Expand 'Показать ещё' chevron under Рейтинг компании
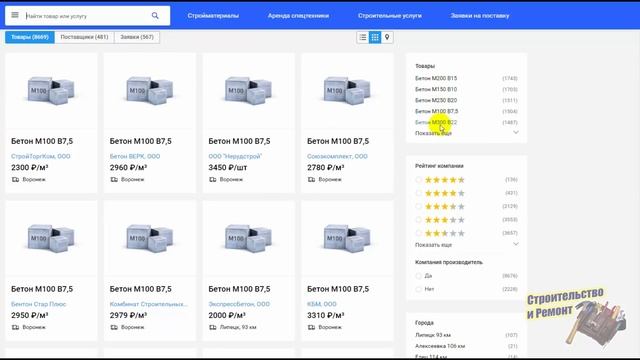The height and width of the screenshot is (360, 640). point(516,244)
